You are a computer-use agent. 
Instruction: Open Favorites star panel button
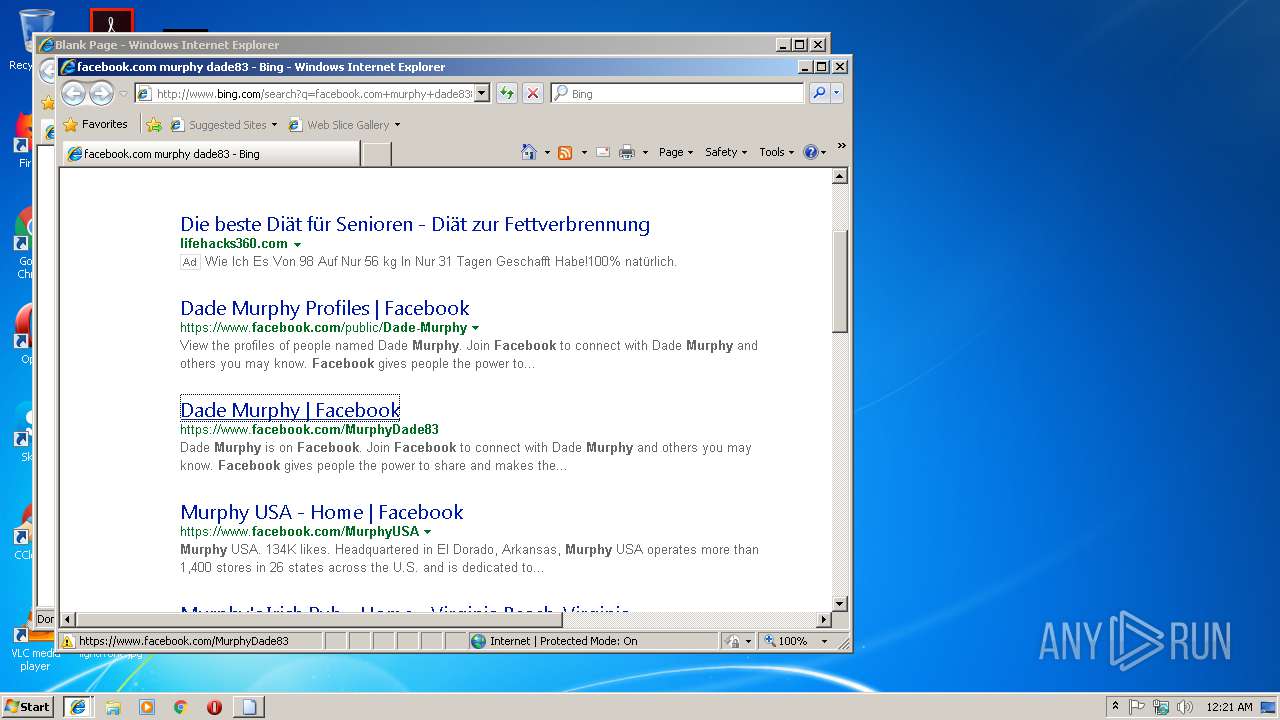coord(95,124)
